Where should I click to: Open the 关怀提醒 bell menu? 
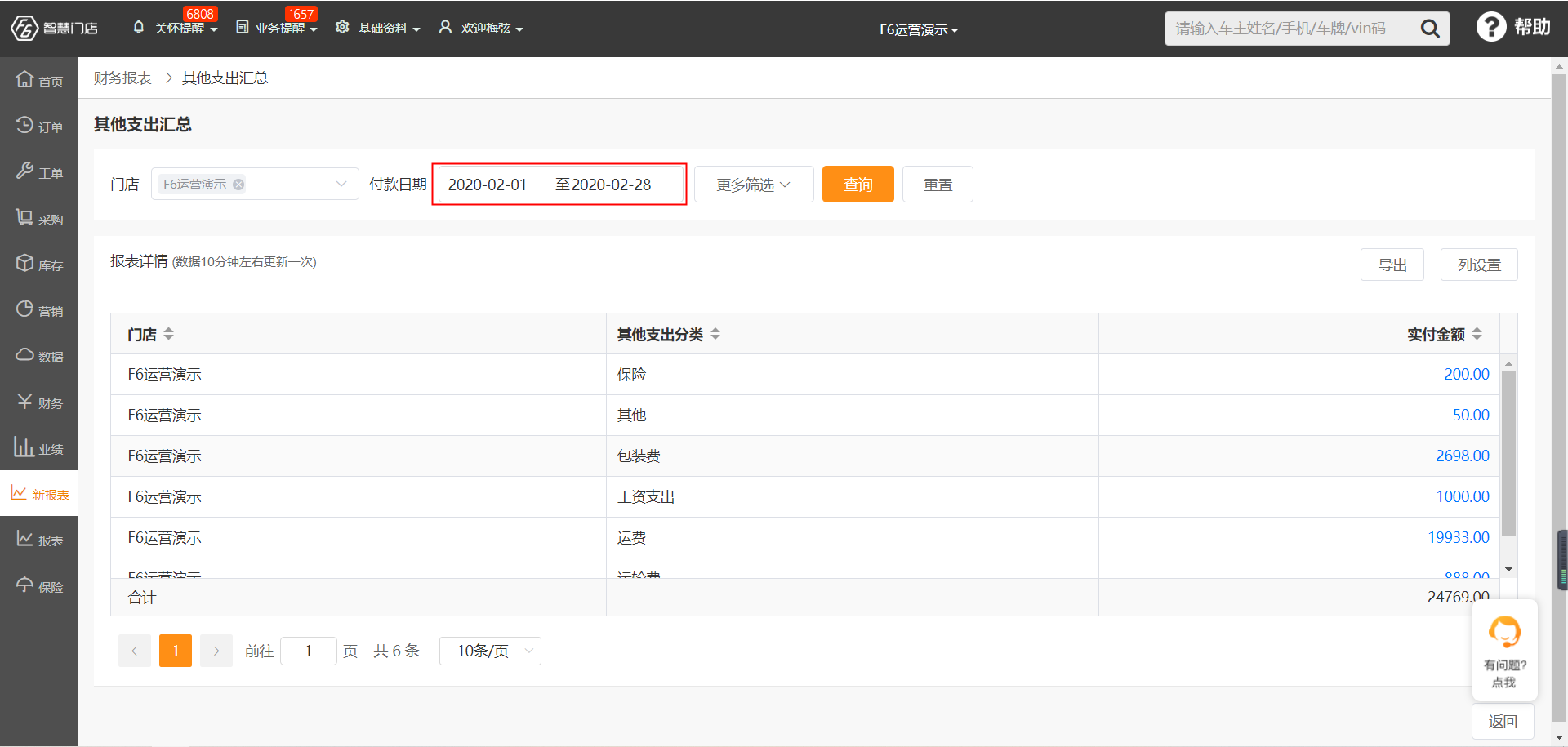(175, 29)
